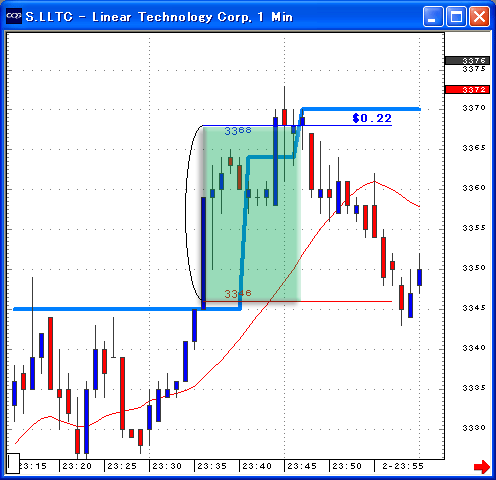Image resolution: width=496 pixels, height=480 pixels.
Task: Close the S.LLTC chart window
Action: pyautogui.click(x=479, y=16)
